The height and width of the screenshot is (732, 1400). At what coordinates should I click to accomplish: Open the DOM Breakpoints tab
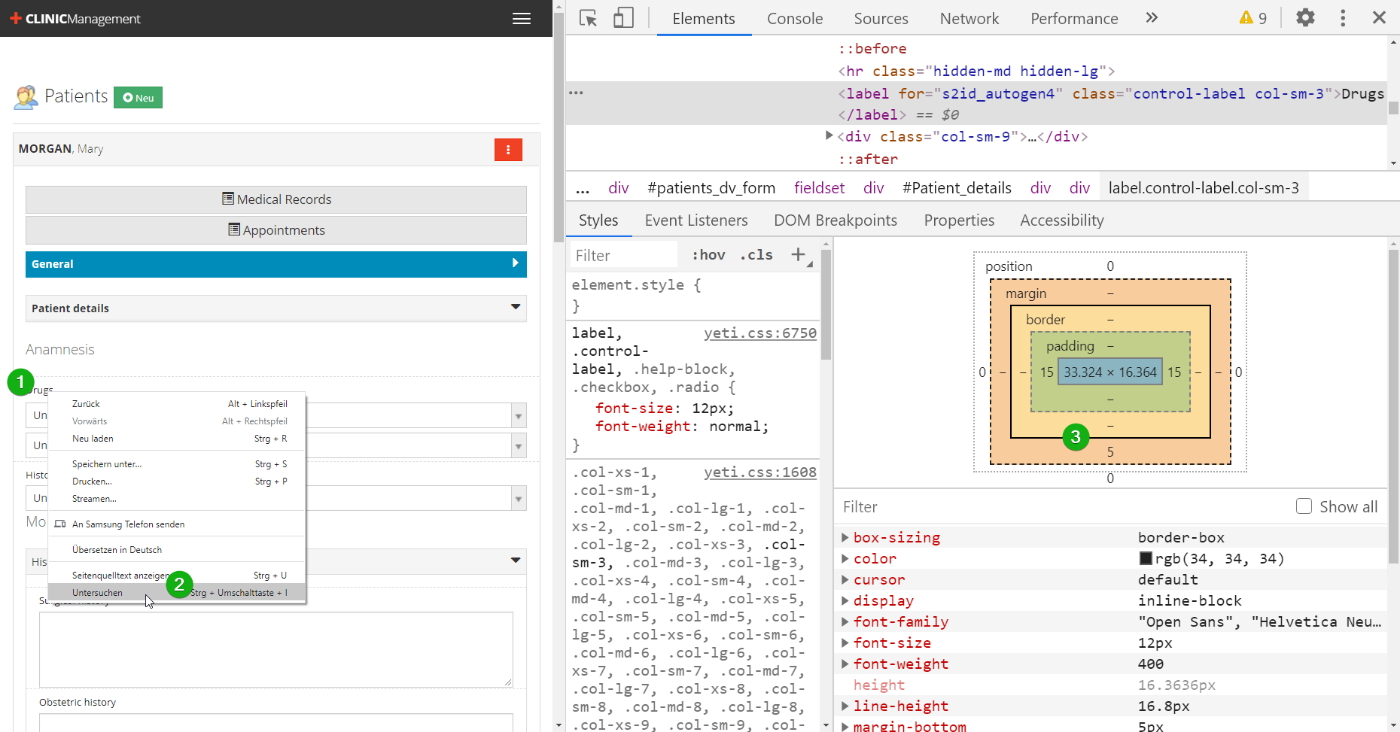point(835,220)
